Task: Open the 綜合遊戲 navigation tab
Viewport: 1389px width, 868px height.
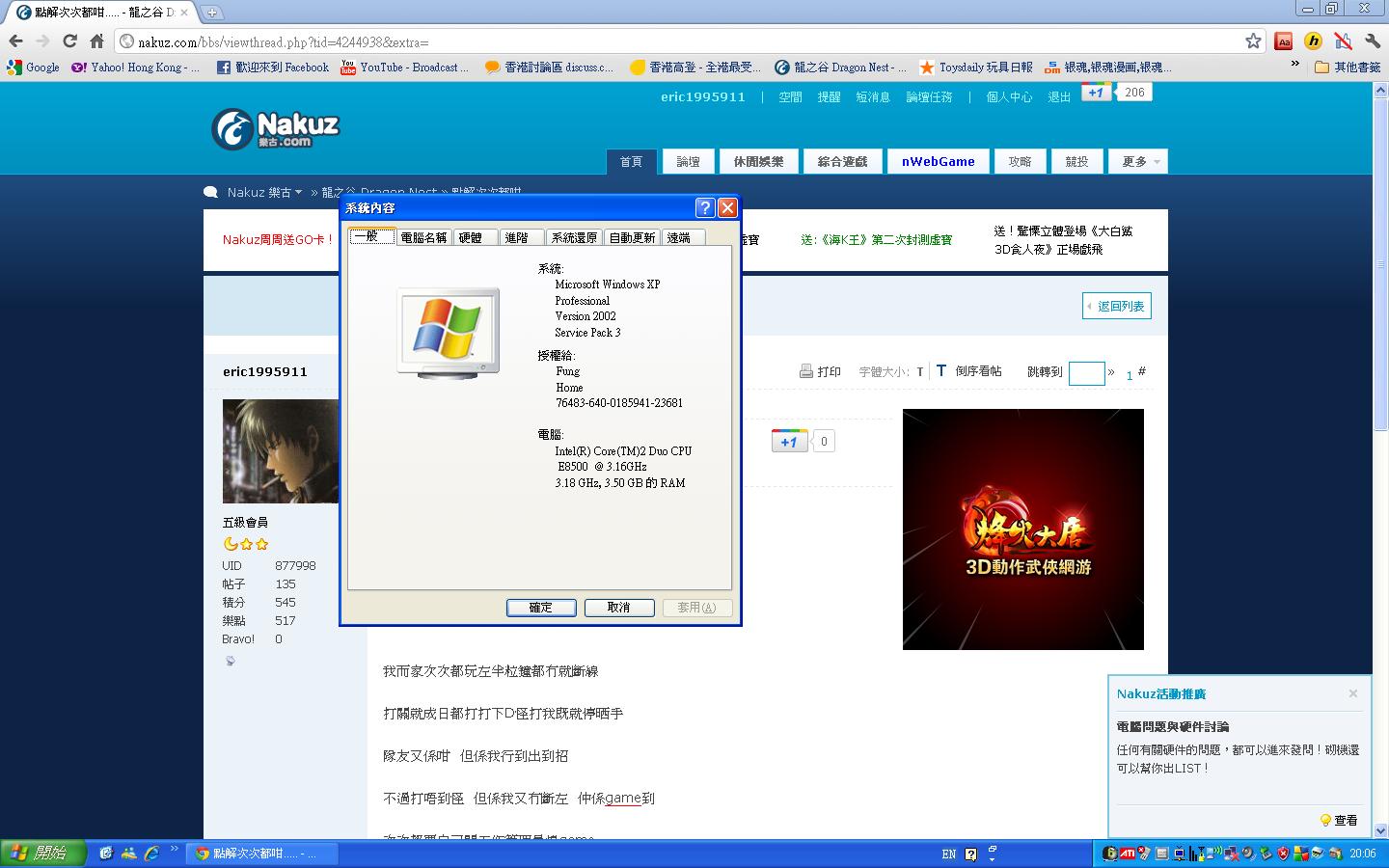Action: [x=842, y=162]
